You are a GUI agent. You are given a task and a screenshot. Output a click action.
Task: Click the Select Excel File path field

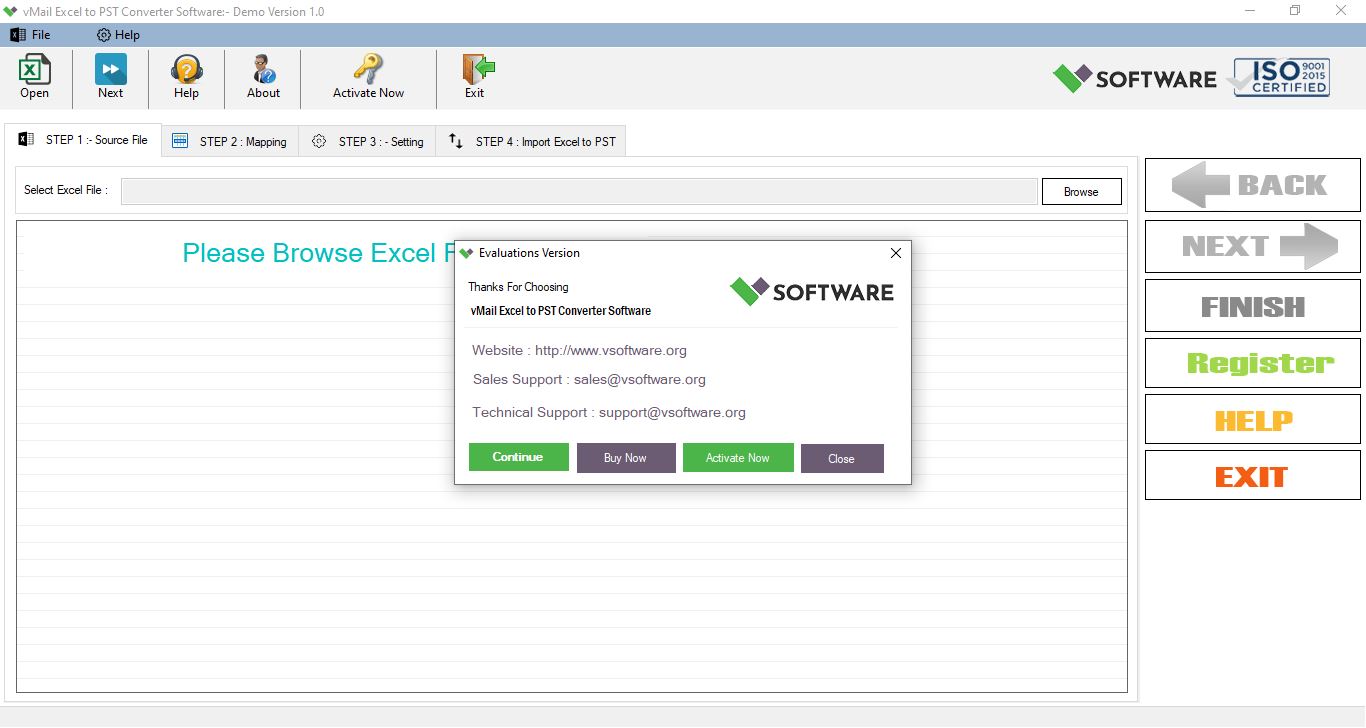(x=578, y=191)
